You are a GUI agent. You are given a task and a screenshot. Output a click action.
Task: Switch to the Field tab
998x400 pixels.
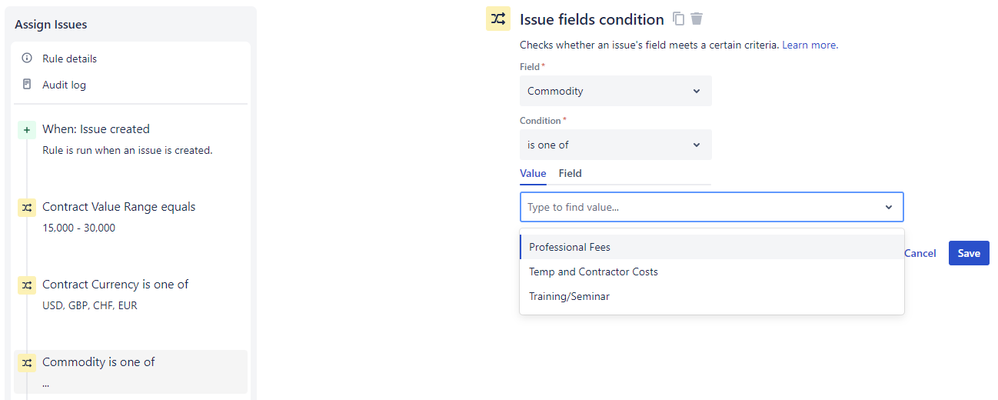(x=570, y=174)
